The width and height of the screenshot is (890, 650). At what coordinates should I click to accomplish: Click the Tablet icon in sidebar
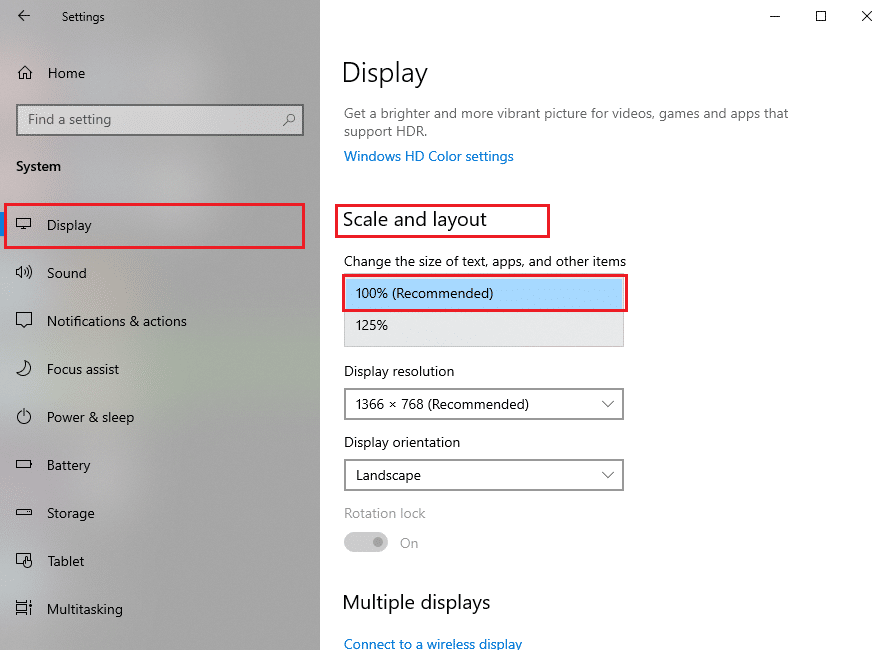coord(26,561)
